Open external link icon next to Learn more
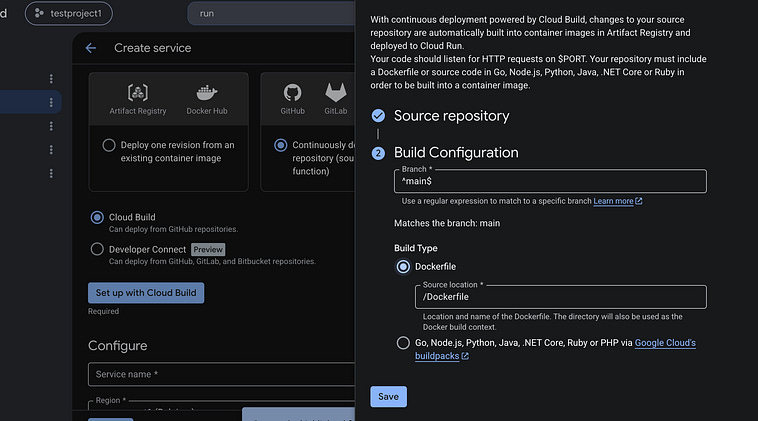This screenshot has height=421, width=758. pos(639,201)
